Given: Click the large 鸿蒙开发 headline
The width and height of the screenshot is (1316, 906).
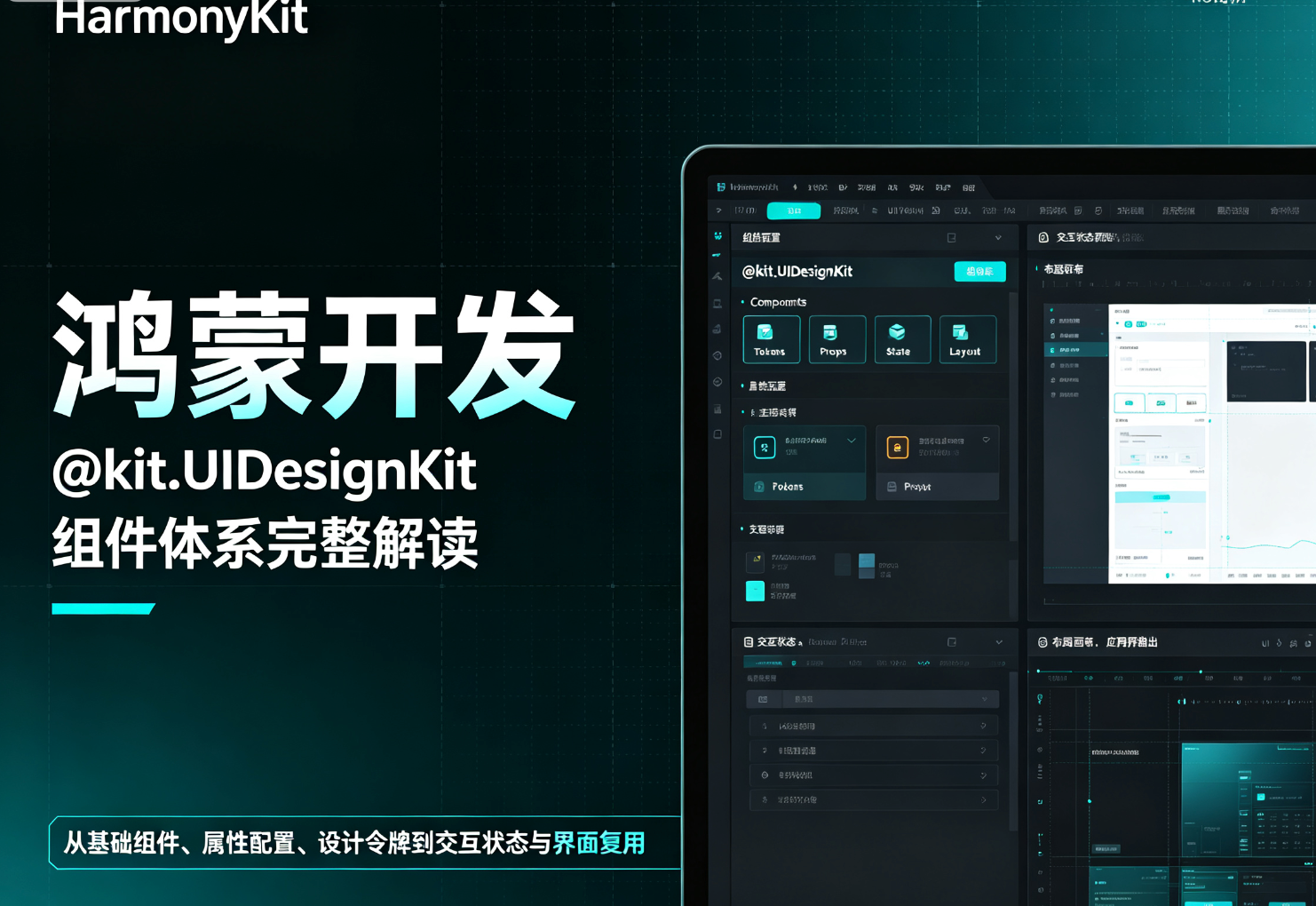Looking at the screenshot, I should coord(316,354).
